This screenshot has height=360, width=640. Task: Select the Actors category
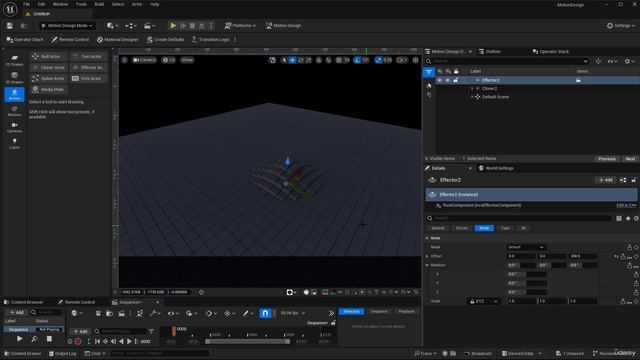[x=14, y=95]
